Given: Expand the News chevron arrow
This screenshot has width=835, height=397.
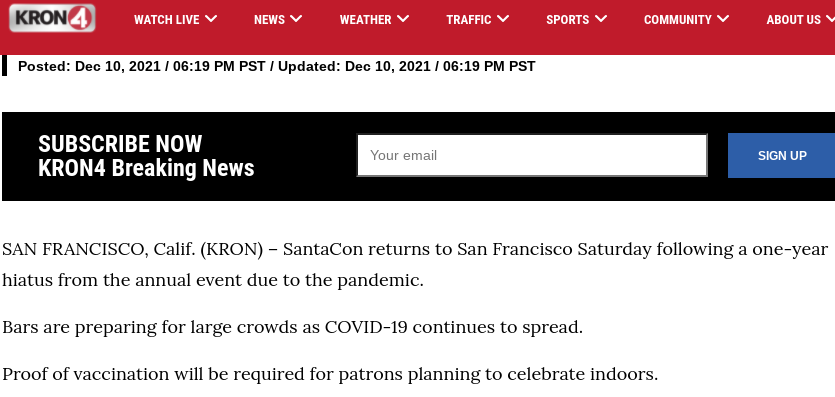Looking at the screenshot, I should tap(296, 19).
